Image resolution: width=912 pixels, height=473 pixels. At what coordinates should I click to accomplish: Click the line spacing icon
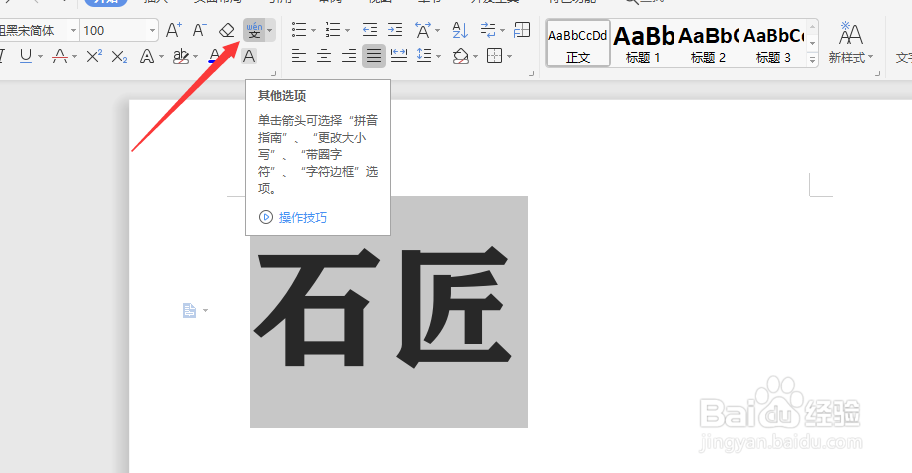tap(424, 56)
